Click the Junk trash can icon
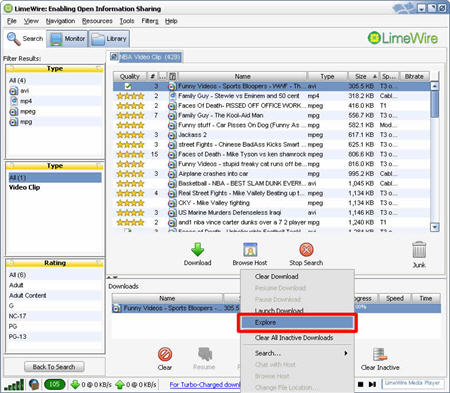The width and height of the screenshot is (450, 393). pyautogui.click(x=419, y=250)
